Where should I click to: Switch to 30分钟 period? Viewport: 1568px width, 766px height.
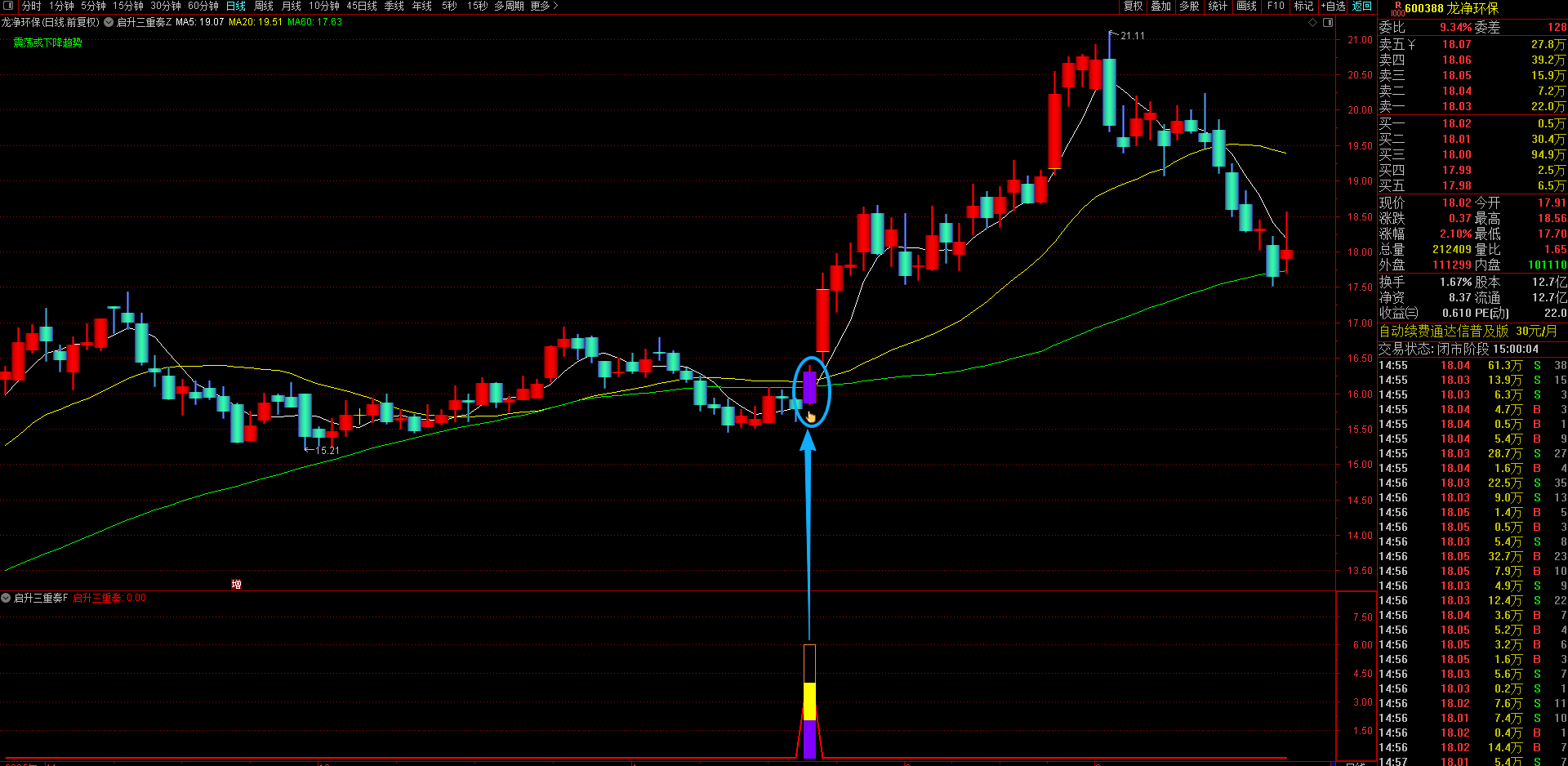pos(166,6)
